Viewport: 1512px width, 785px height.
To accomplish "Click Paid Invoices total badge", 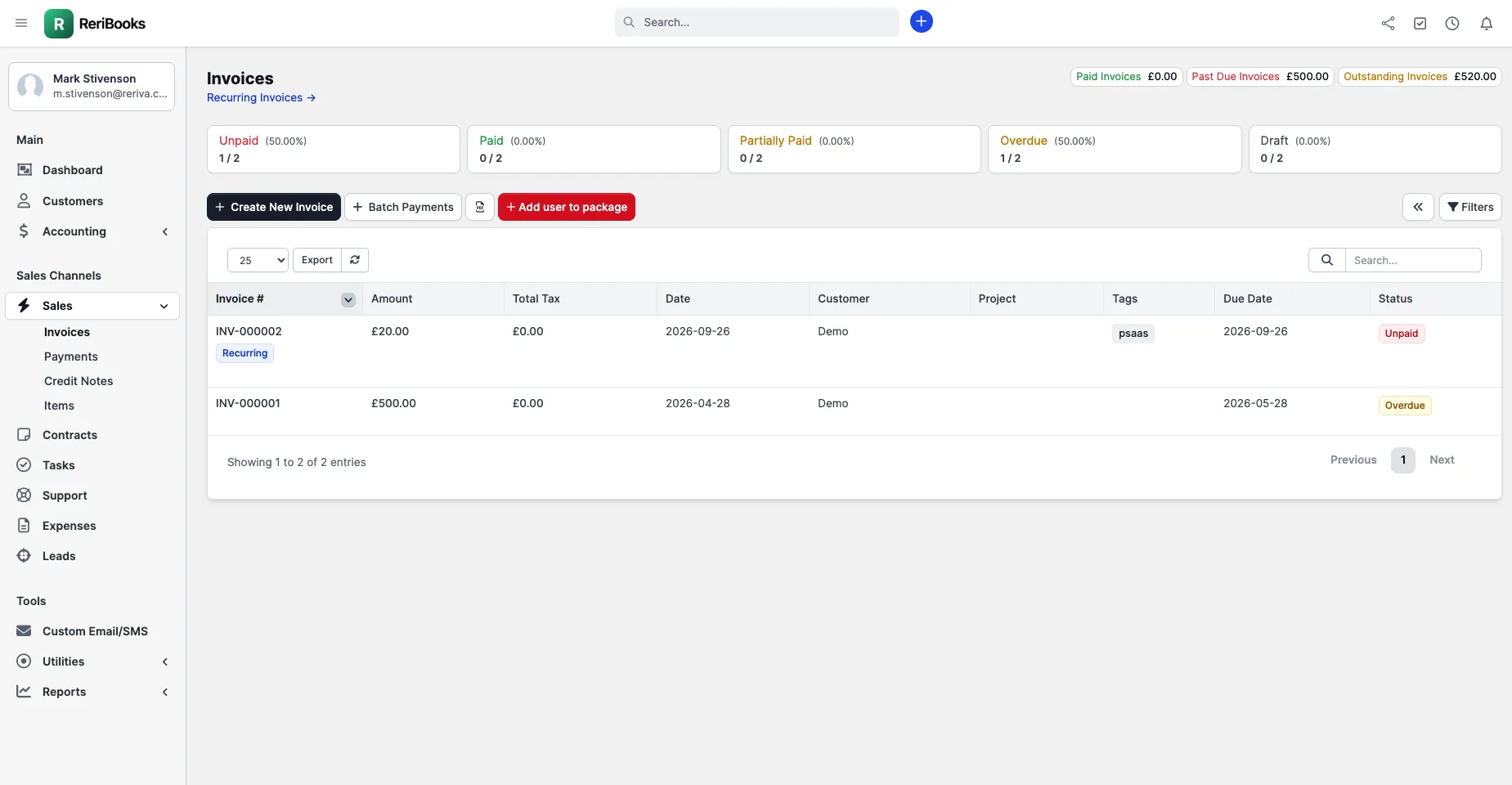I will tap(1127, 76).
